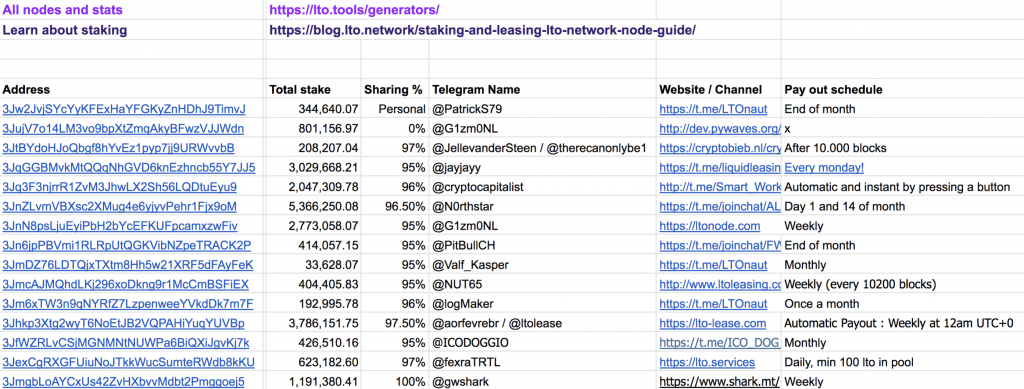
Task: Open the https://lto-lease.com website link
Action: tap(712, 323)
